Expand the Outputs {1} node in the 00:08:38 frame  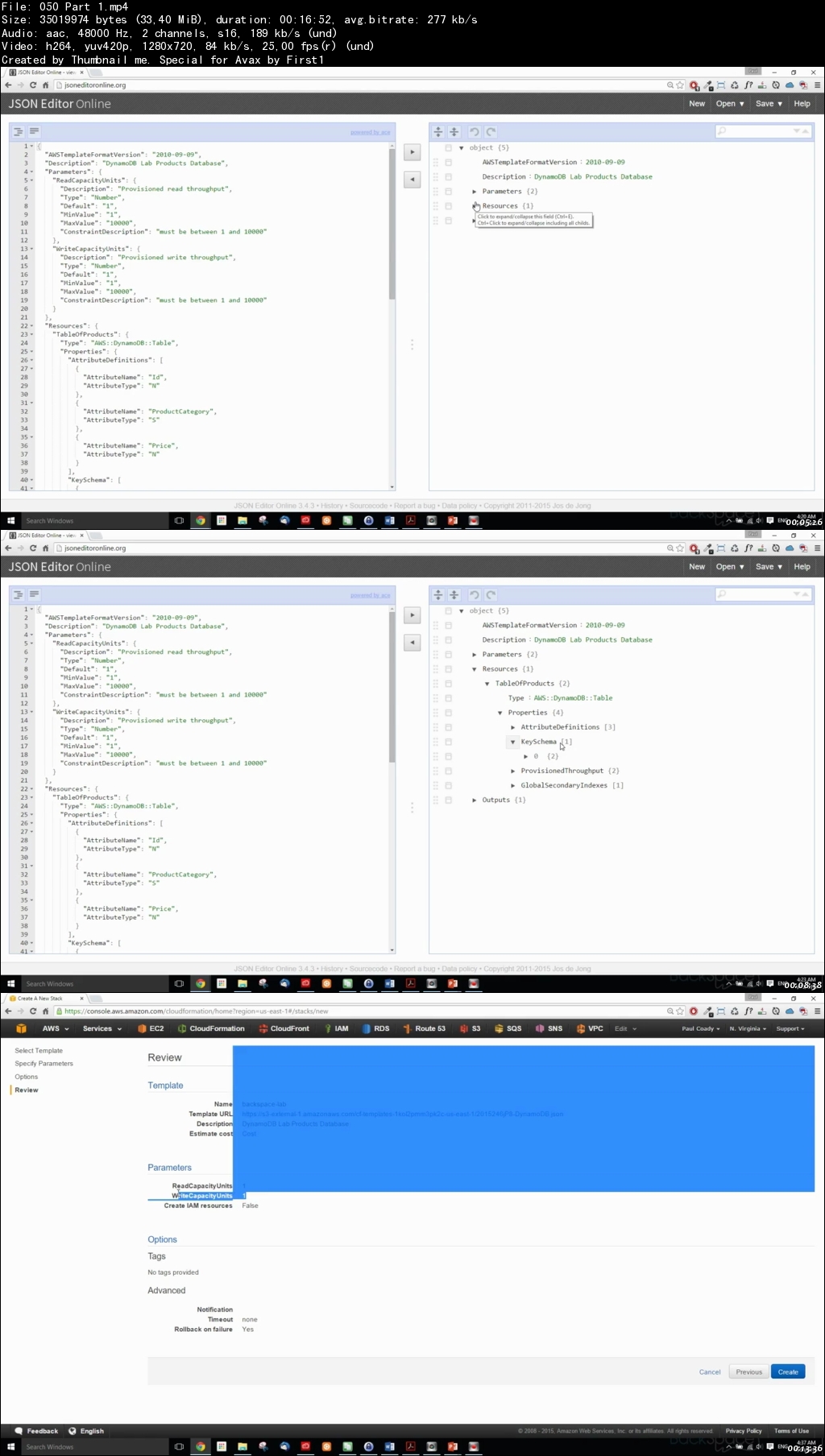(x=475, y=800)
